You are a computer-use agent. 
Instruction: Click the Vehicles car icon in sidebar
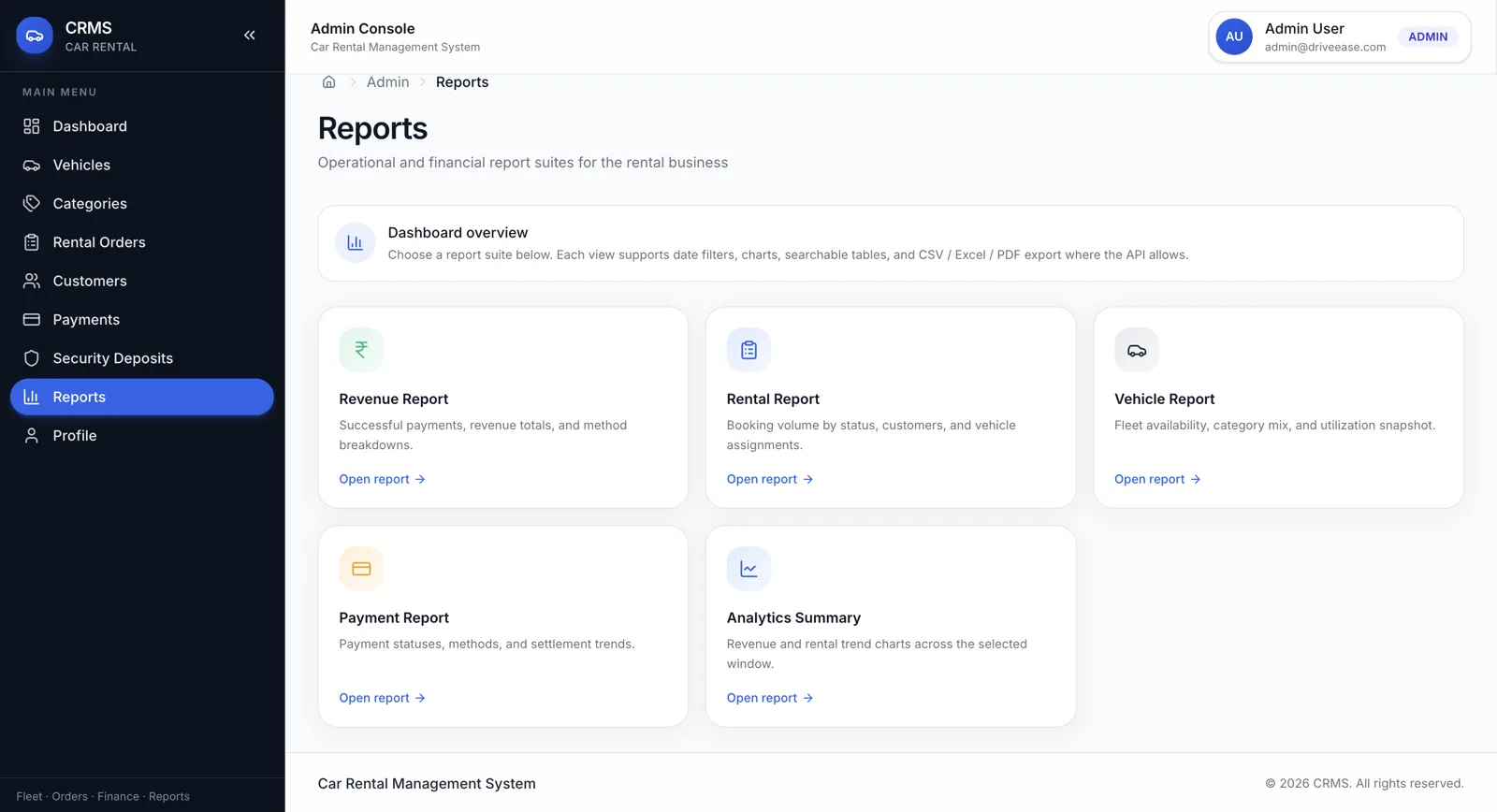[x=32, y=165]
